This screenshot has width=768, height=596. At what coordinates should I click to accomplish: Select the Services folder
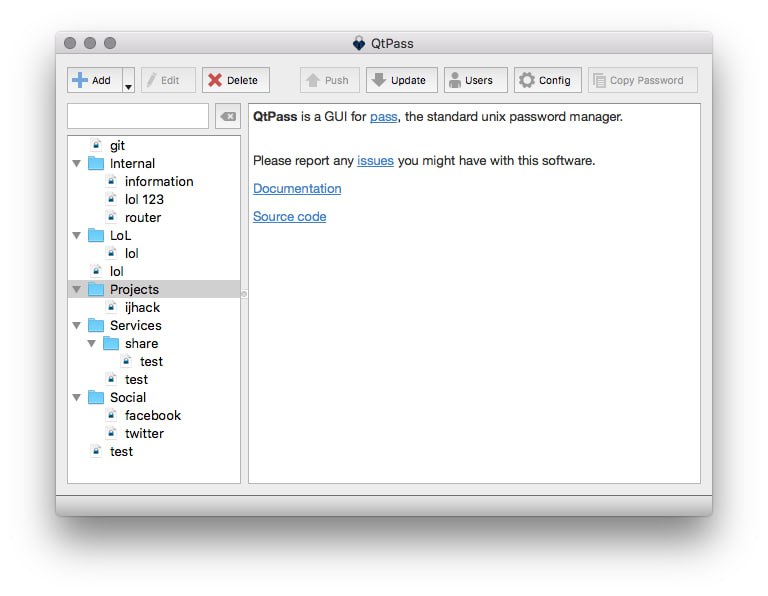click(x=136, y=326)
